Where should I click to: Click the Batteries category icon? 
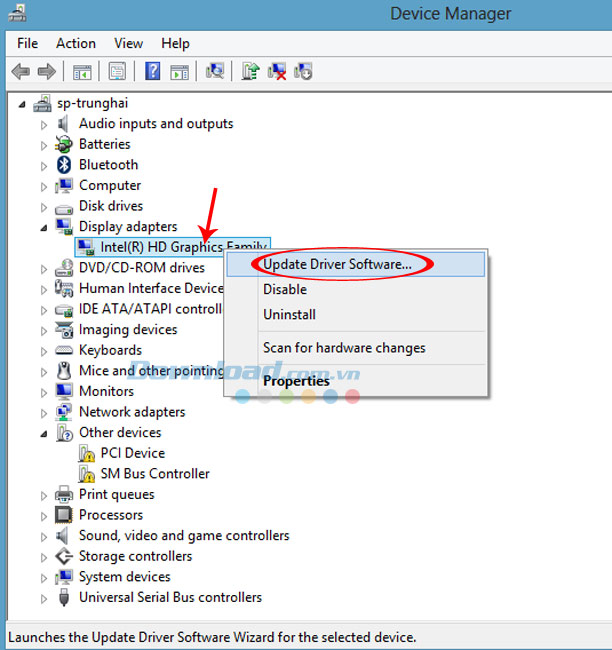pos(63,144)
